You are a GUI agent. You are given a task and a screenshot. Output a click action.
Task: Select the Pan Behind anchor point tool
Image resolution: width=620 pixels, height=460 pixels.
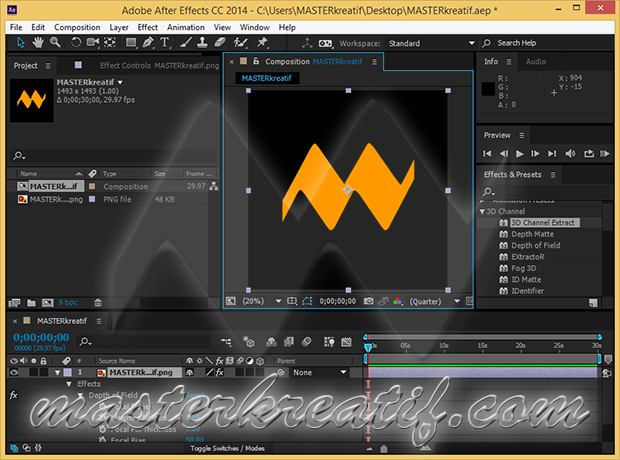[x=110, y=42]
